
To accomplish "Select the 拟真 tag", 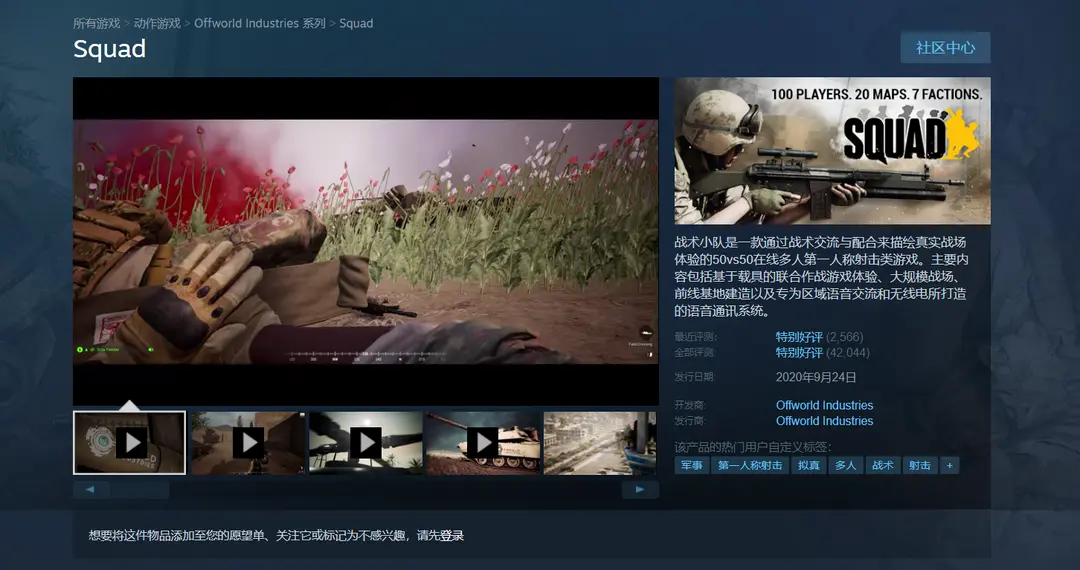I will click(809, 465).
